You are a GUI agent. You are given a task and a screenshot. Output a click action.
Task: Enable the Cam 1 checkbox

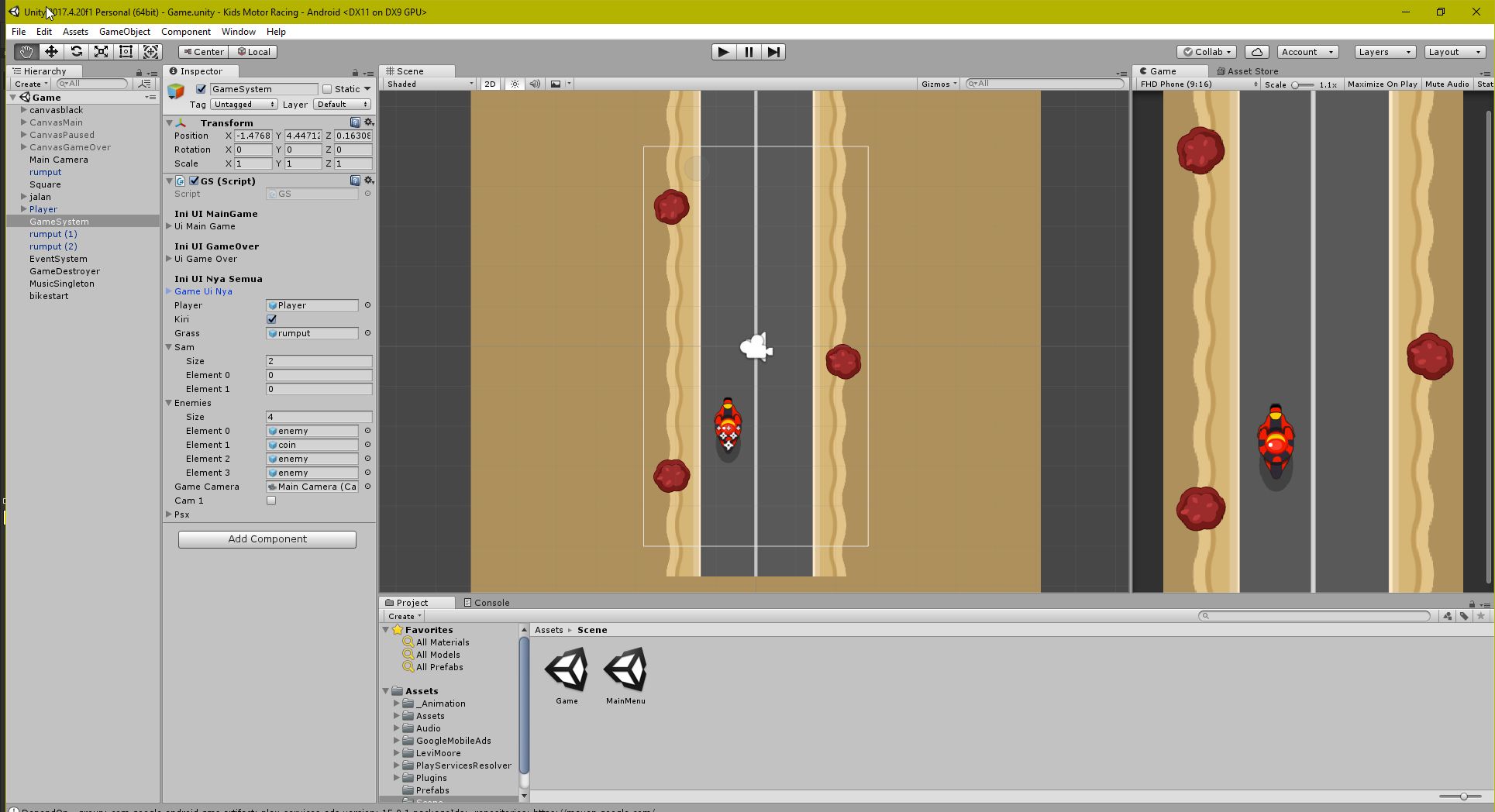pos(271,501)
